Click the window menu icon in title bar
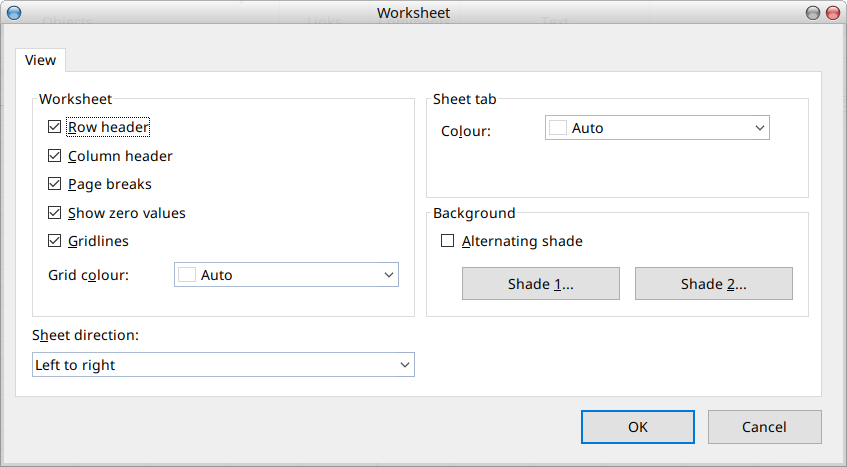The width and height of the screenshot is (847, 467). (x=14, y=13)
